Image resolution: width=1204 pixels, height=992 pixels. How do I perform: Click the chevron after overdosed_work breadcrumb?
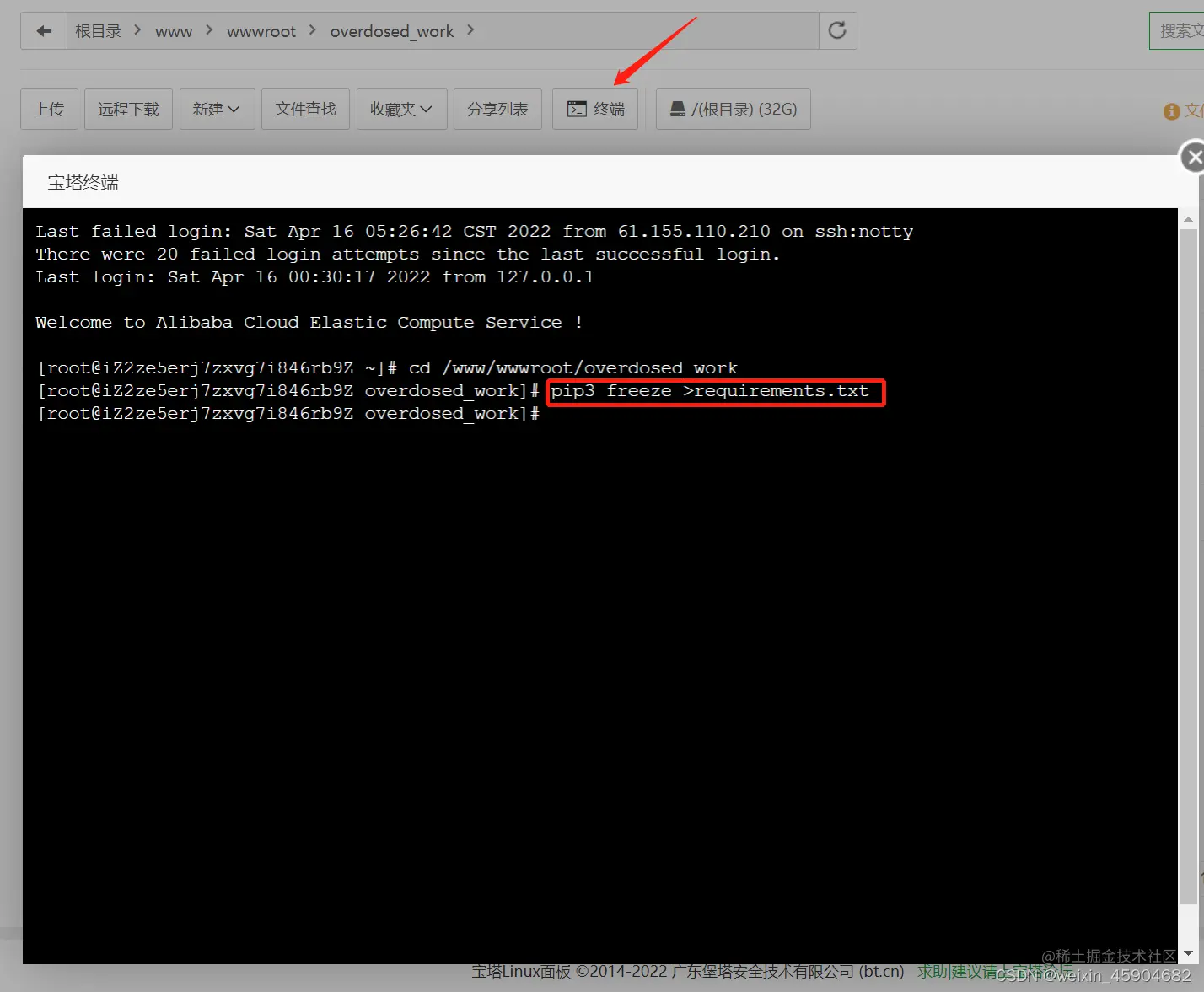click(470, 30)
